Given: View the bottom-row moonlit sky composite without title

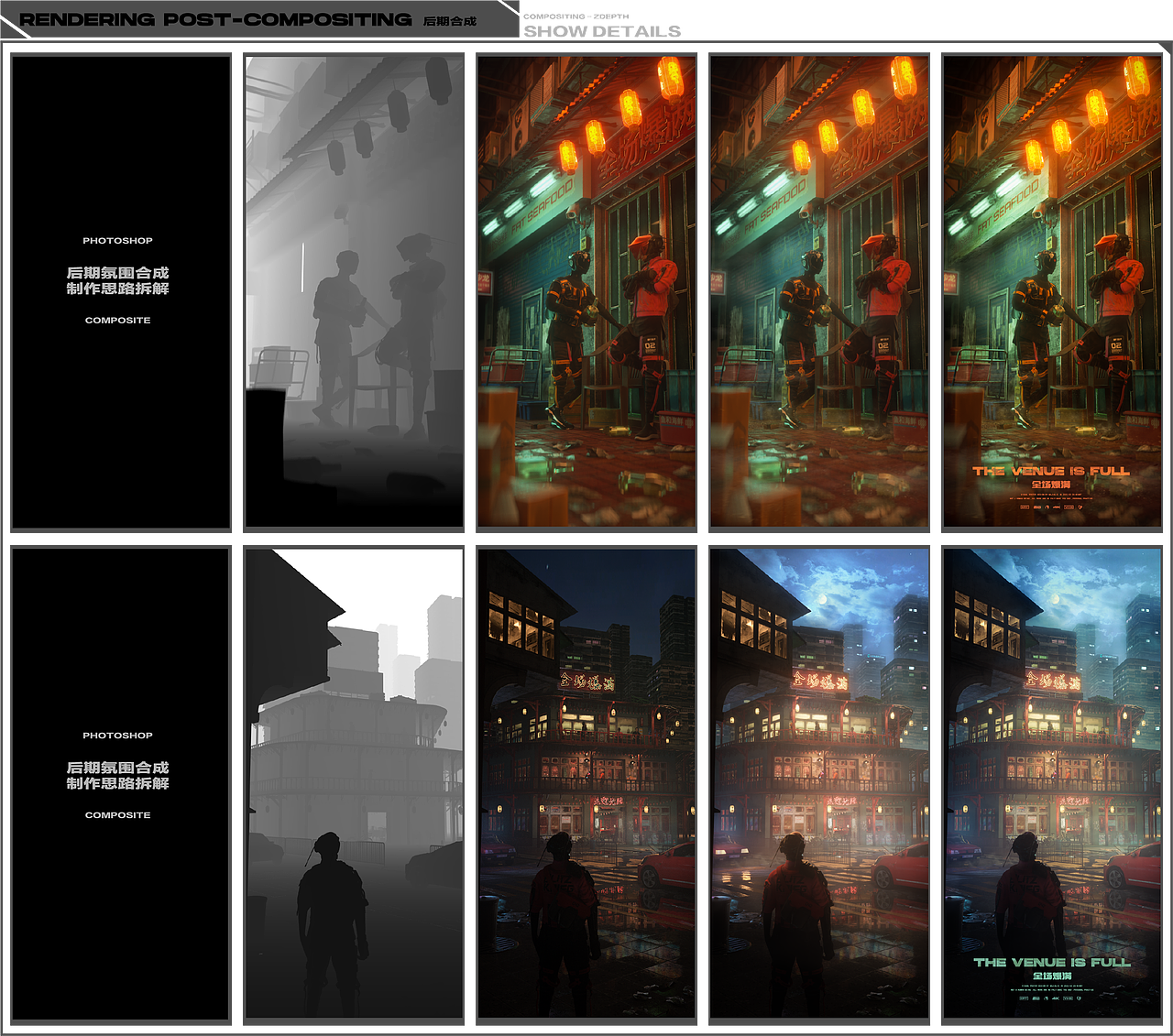Looking at the screenshot, I should point(819,785).
